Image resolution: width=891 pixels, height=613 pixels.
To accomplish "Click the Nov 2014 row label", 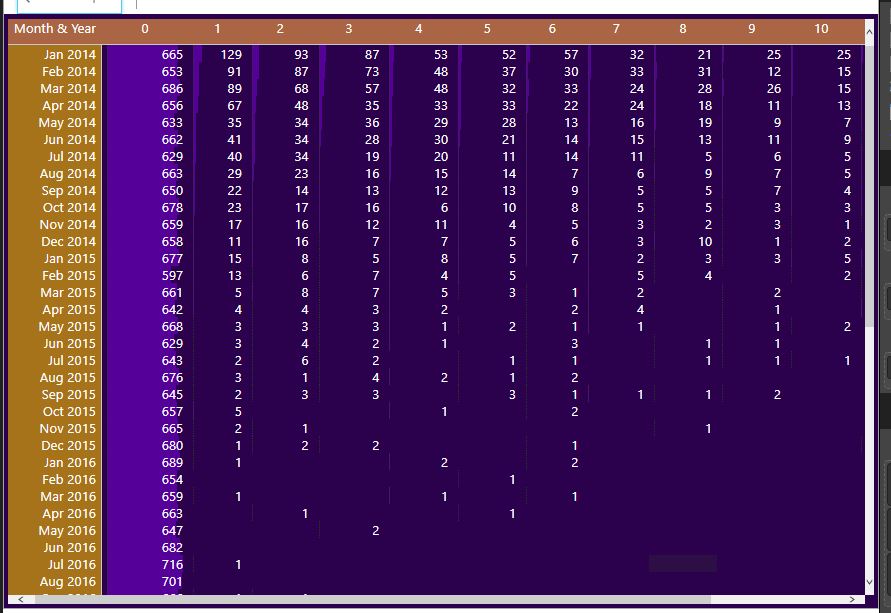I will [x=68, y=225].
